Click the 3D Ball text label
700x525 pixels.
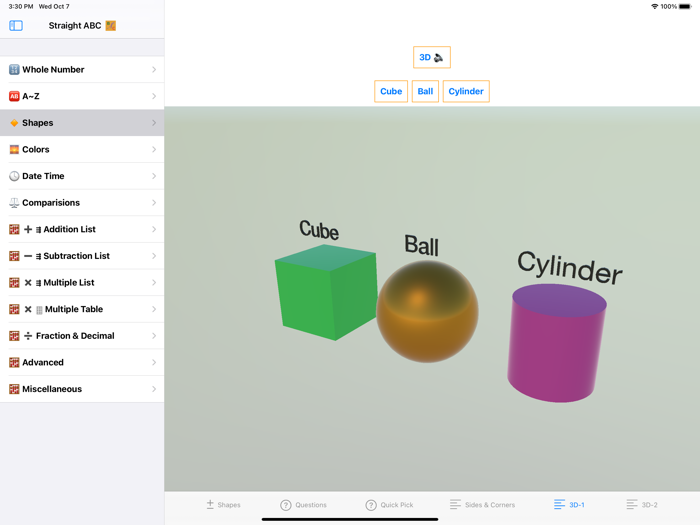pos(421,245)
